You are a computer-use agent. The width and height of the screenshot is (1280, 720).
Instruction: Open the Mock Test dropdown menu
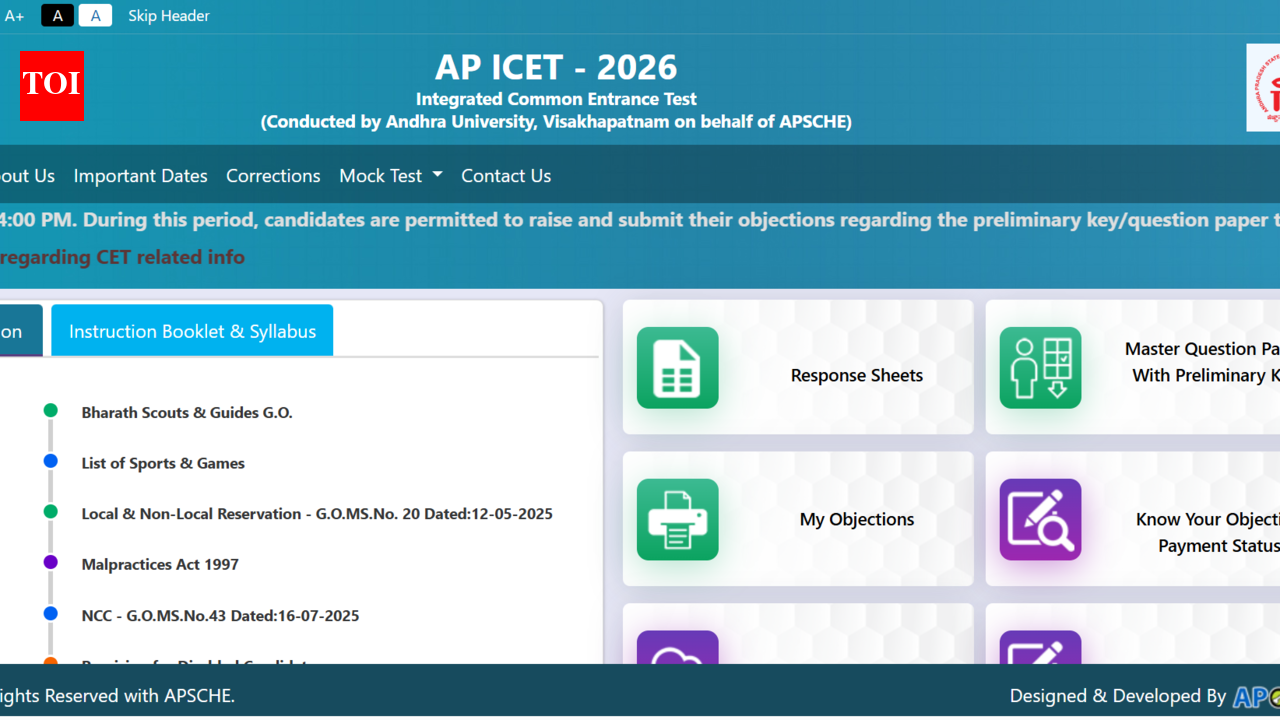391,175
